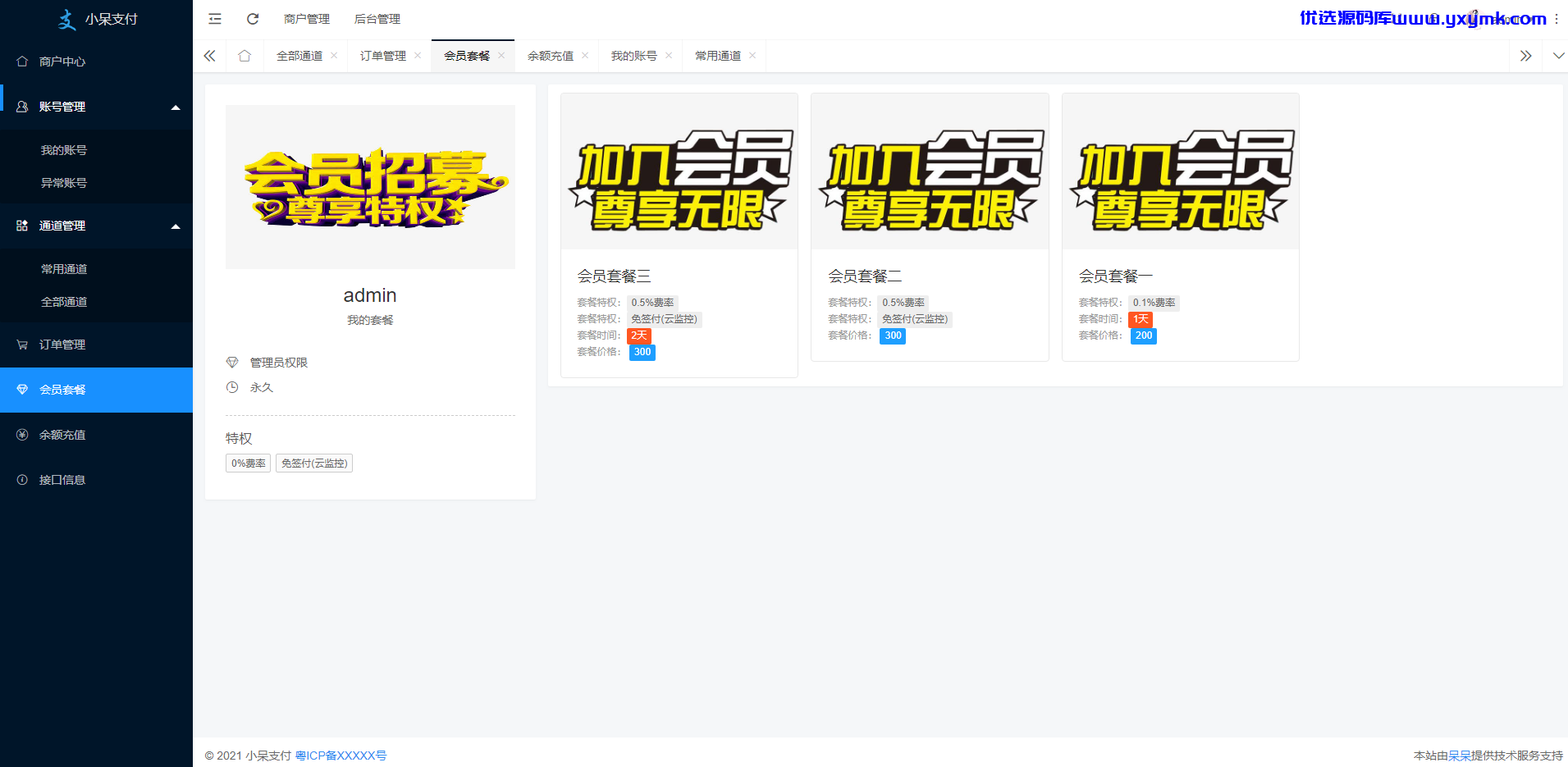Click the sidebar collapse icon in header

coord(215,19)
